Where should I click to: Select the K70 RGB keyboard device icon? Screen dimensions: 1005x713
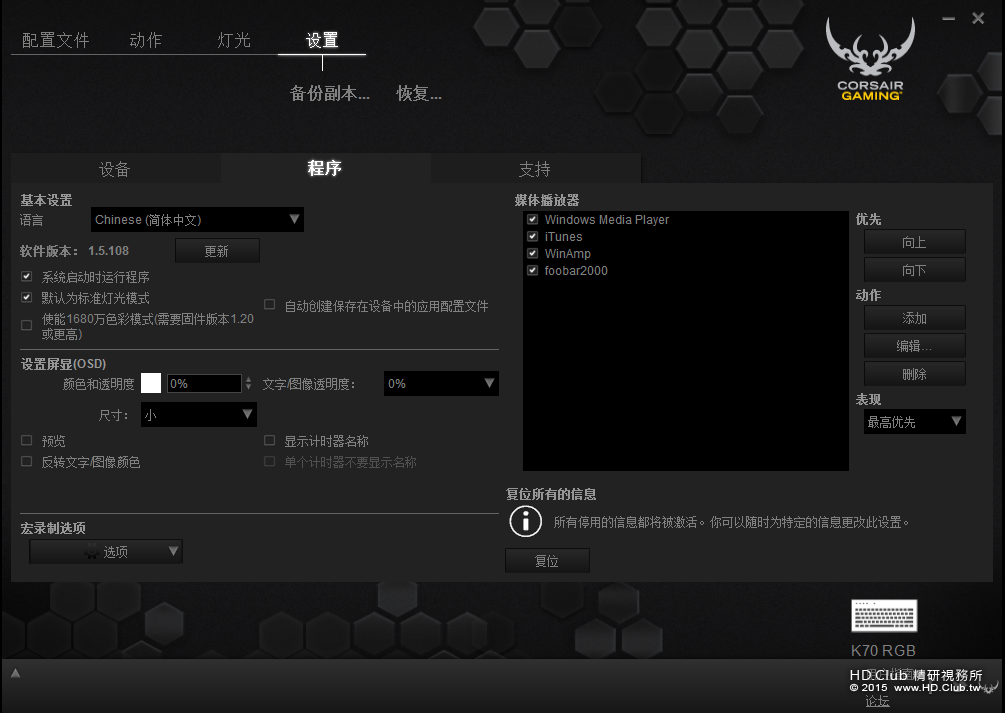(x=884, y=616)
